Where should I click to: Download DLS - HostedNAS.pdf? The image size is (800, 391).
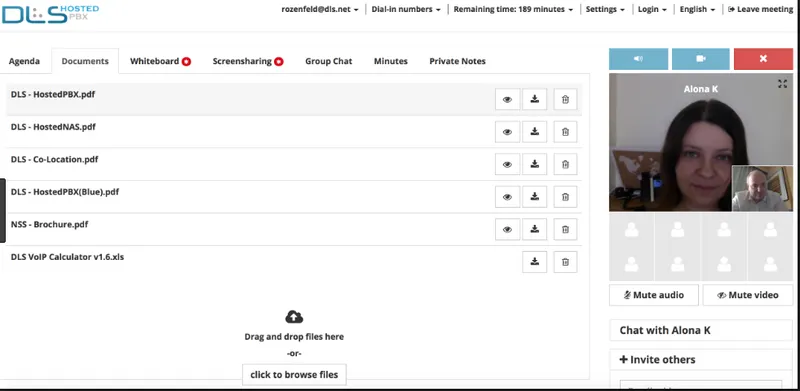click(534, 132)
